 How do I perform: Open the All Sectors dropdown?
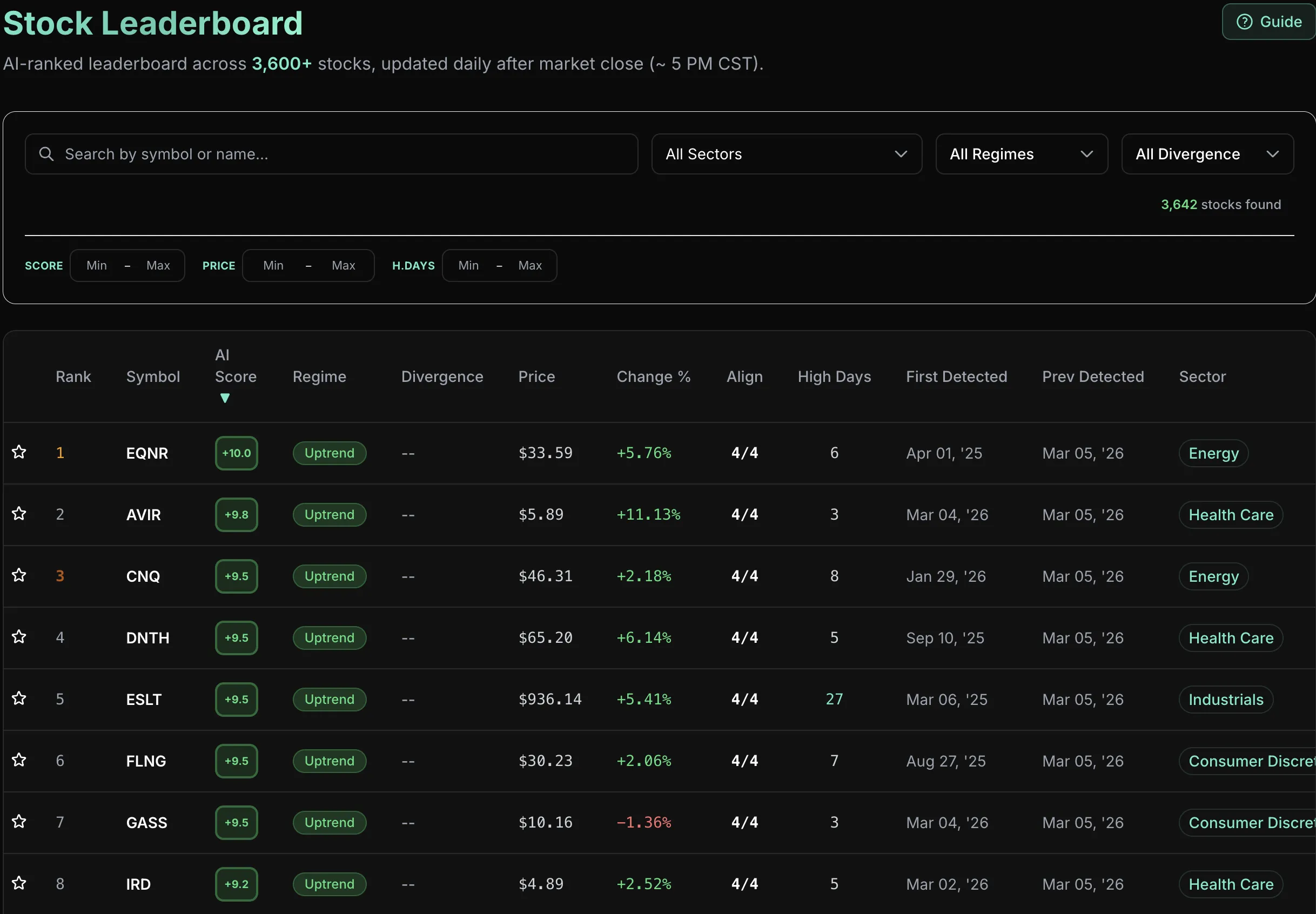click(x=787, y=154)
